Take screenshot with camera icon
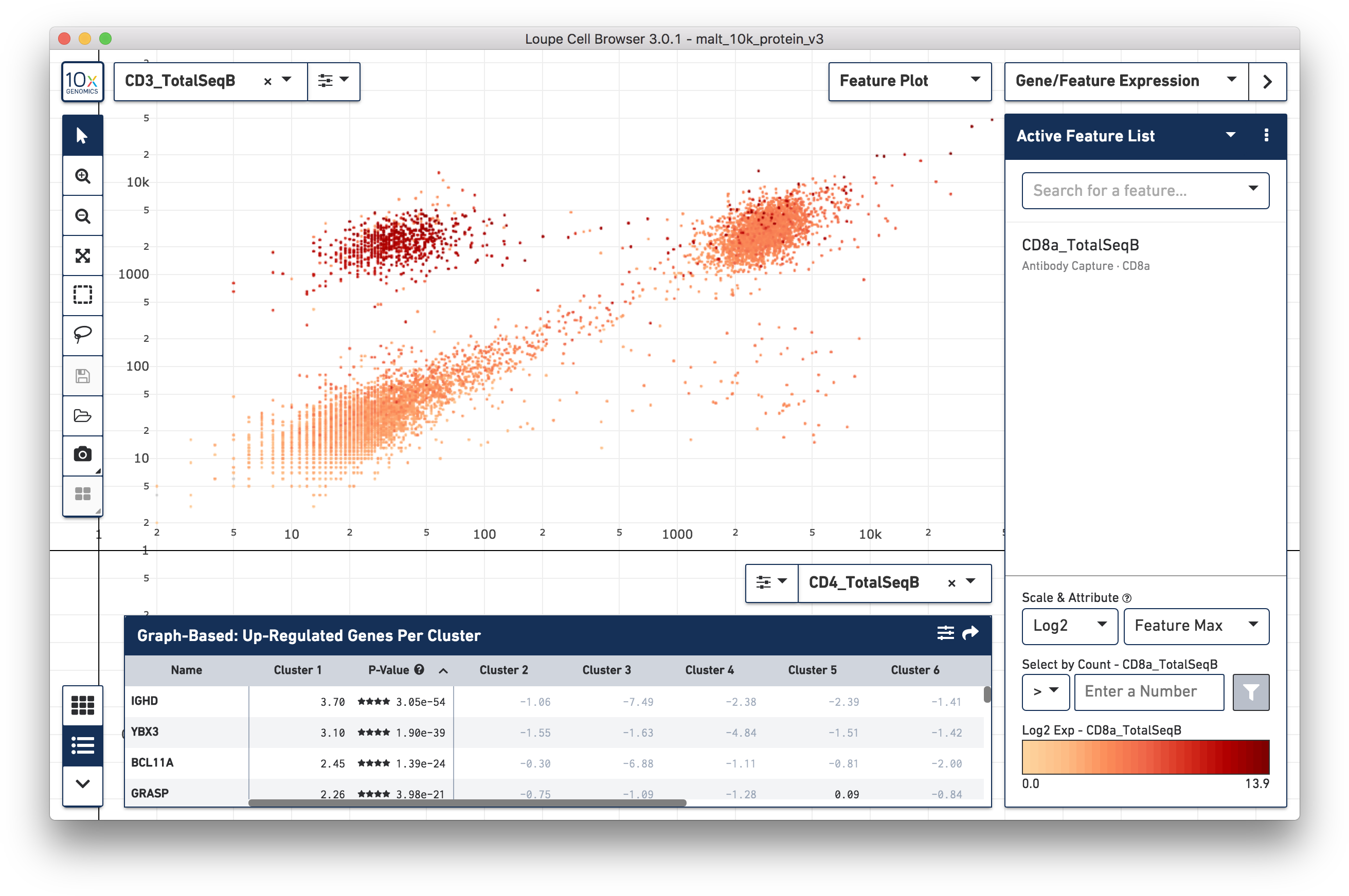 82,454
